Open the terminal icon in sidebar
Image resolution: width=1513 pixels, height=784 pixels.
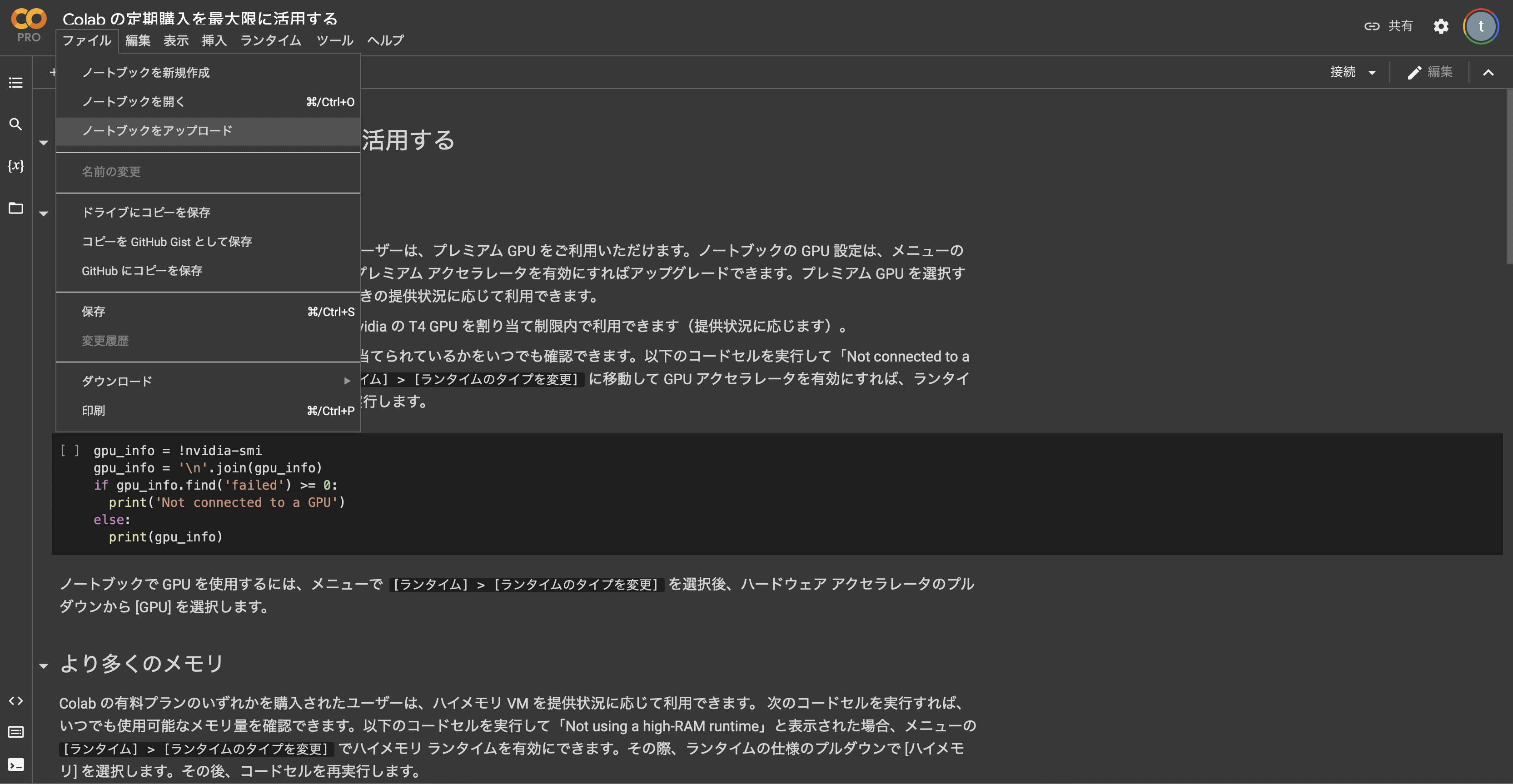pyautogui.click(x=16, y=764)
